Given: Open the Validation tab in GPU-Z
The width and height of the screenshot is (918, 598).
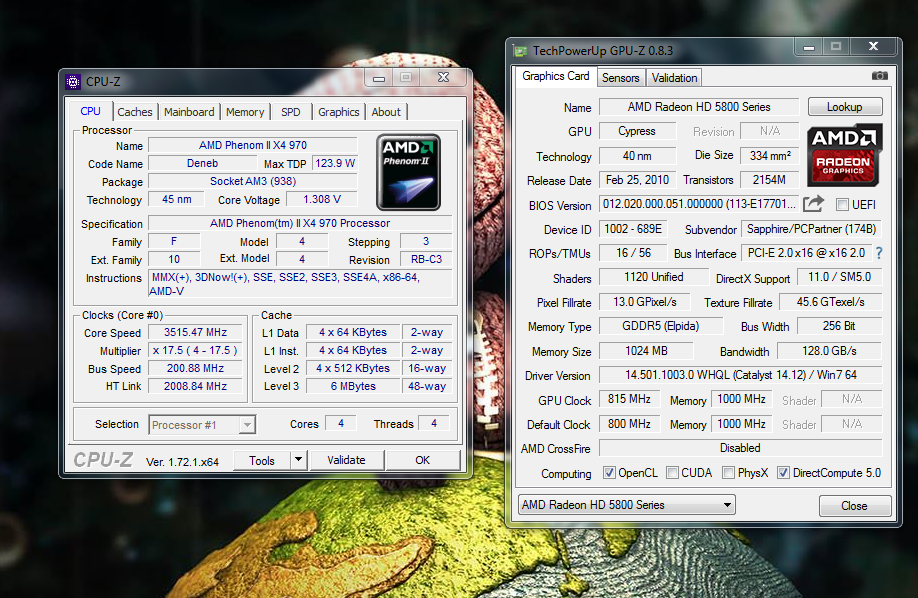Looking at the screenshot, I should tap(674, 78).
